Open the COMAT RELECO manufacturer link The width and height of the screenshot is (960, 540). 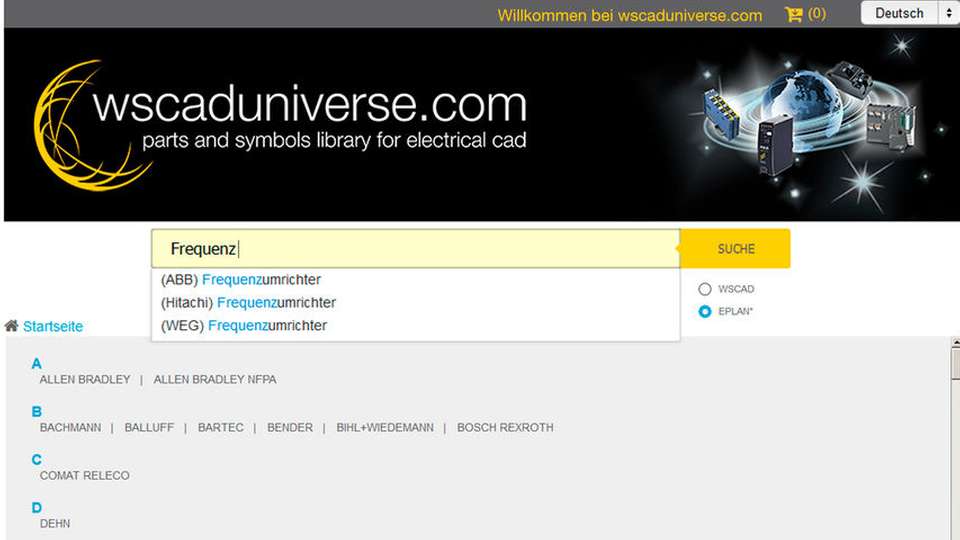[84, 476]
